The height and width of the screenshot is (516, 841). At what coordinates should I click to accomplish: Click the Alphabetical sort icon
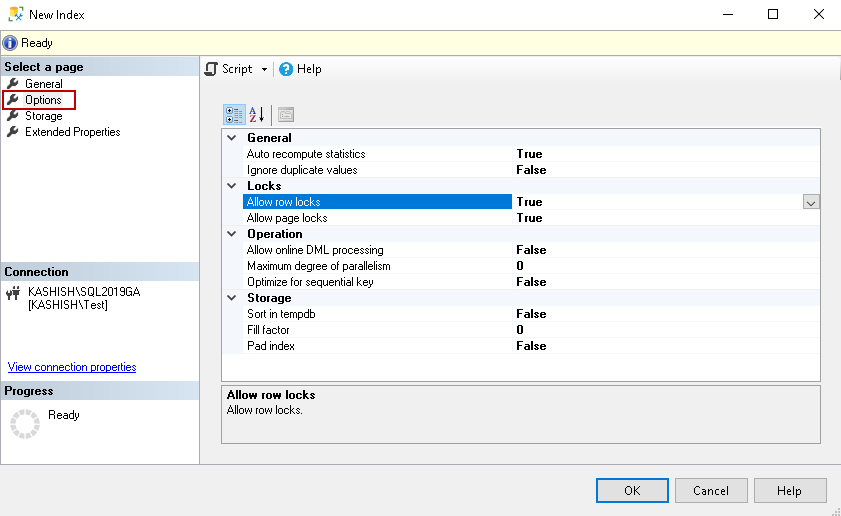[x=257, y=114]
